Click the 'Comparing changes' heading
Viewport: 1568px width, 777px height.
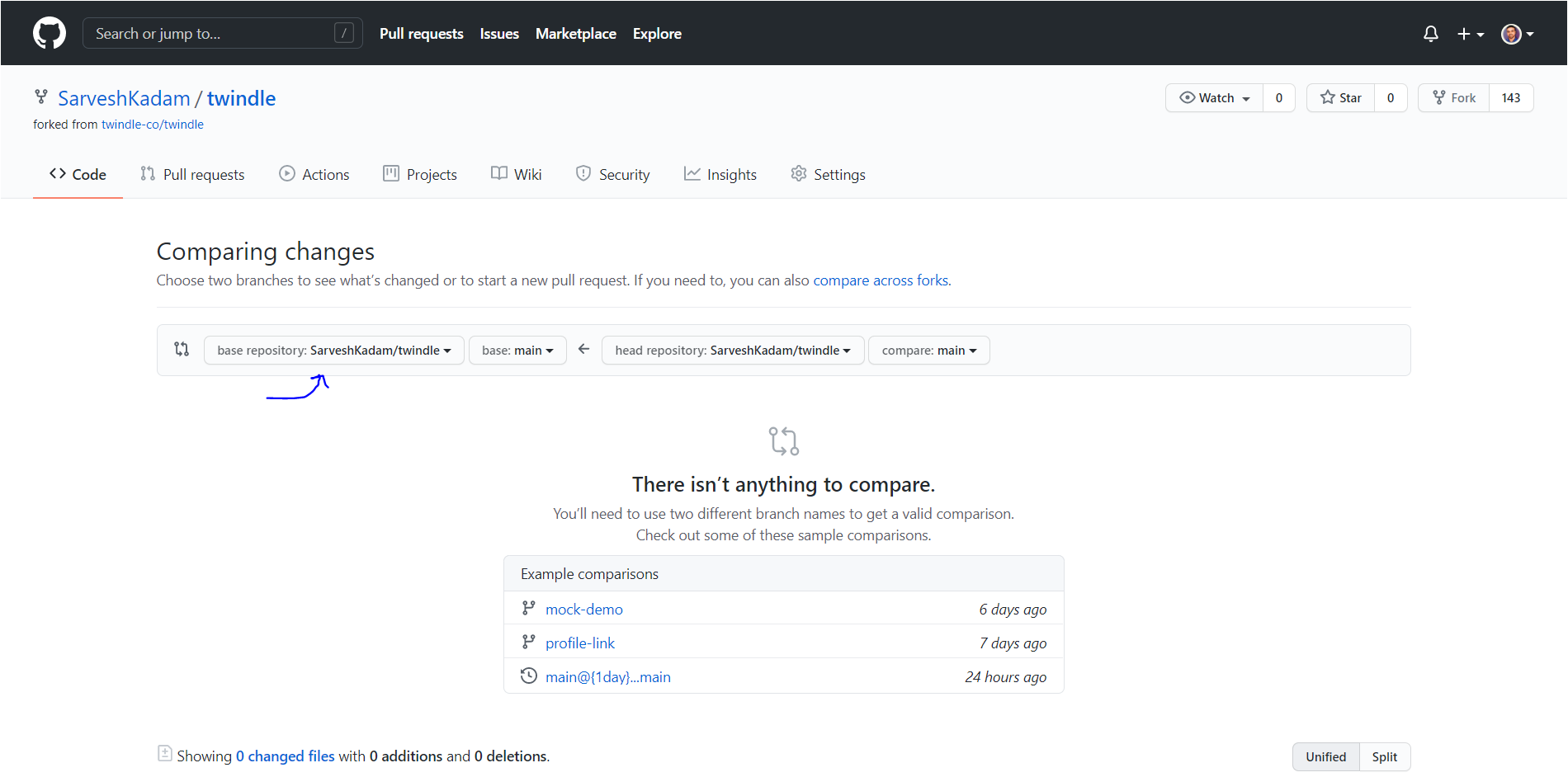pyautogui.click(x=266, y=252)
